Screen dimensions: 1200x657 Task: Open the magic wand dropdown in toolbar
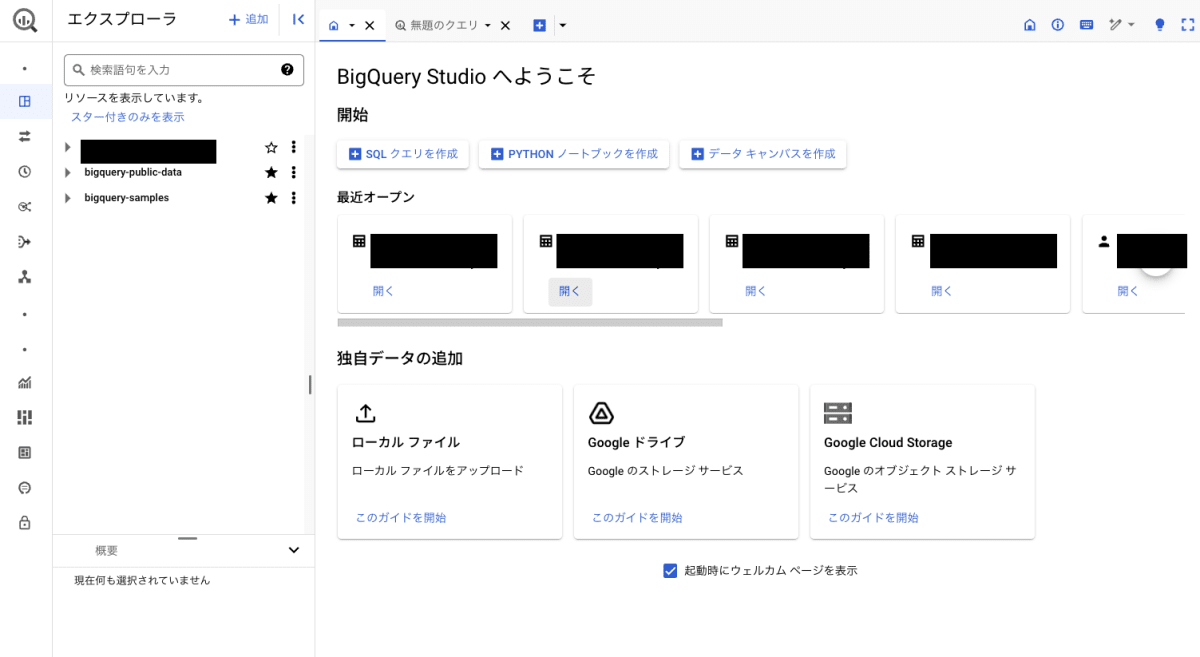[x=1122, y=25]
